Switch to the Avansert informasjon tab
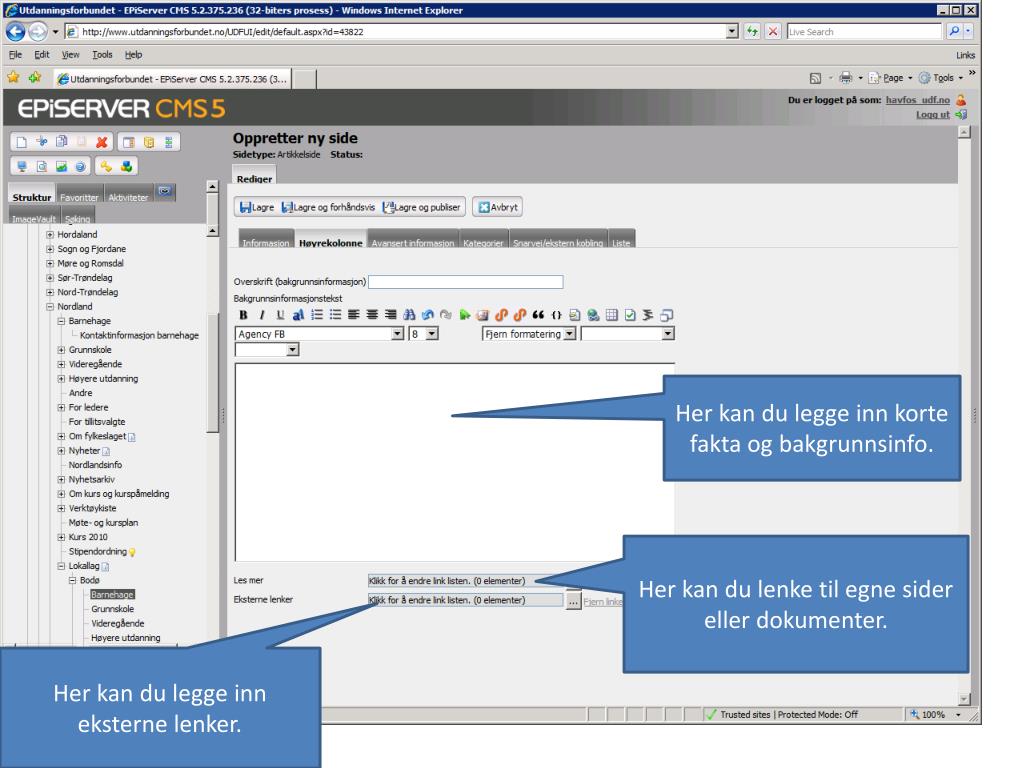Screen dimensions: 1024x768 (x=413, y=240)
